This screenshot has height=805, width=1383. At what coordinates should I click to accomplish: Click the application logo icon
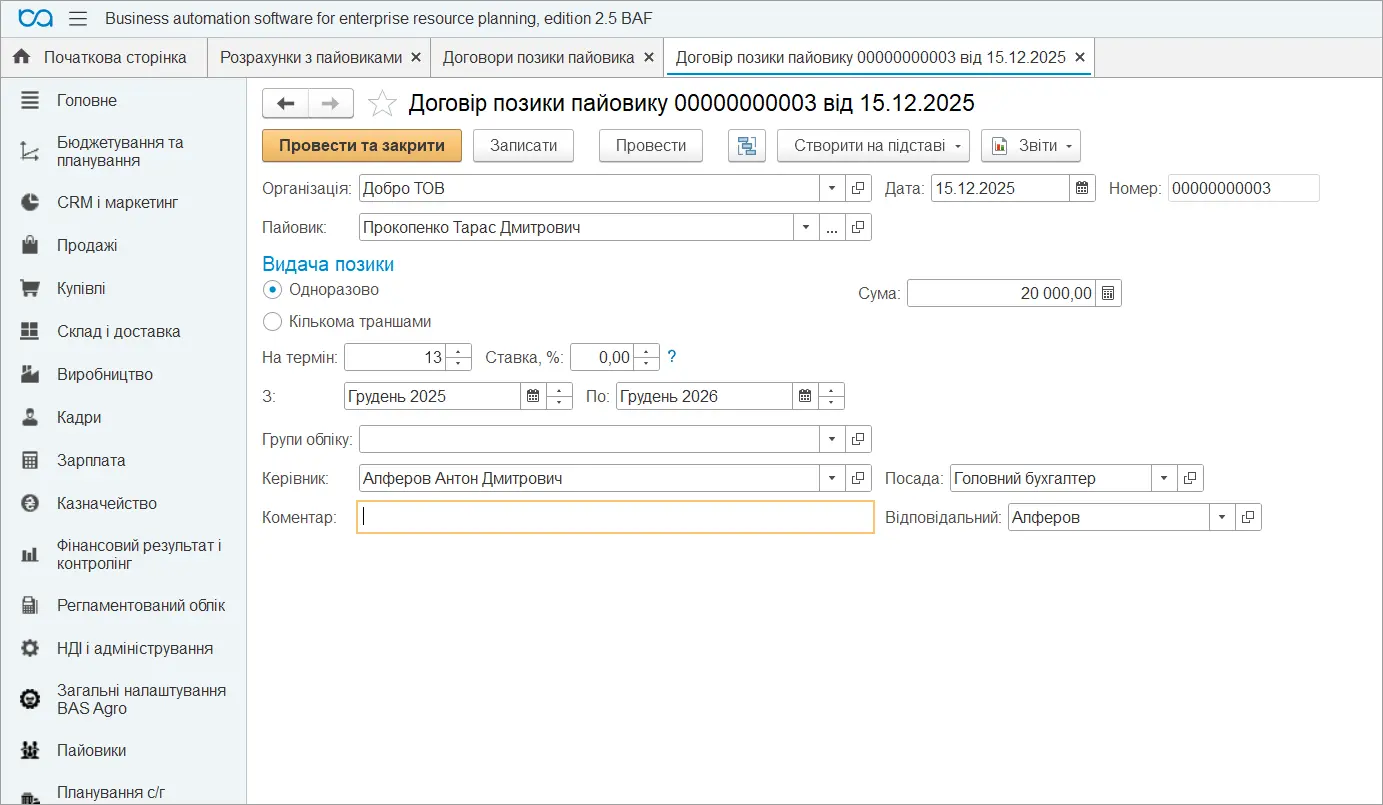(36, 19)
